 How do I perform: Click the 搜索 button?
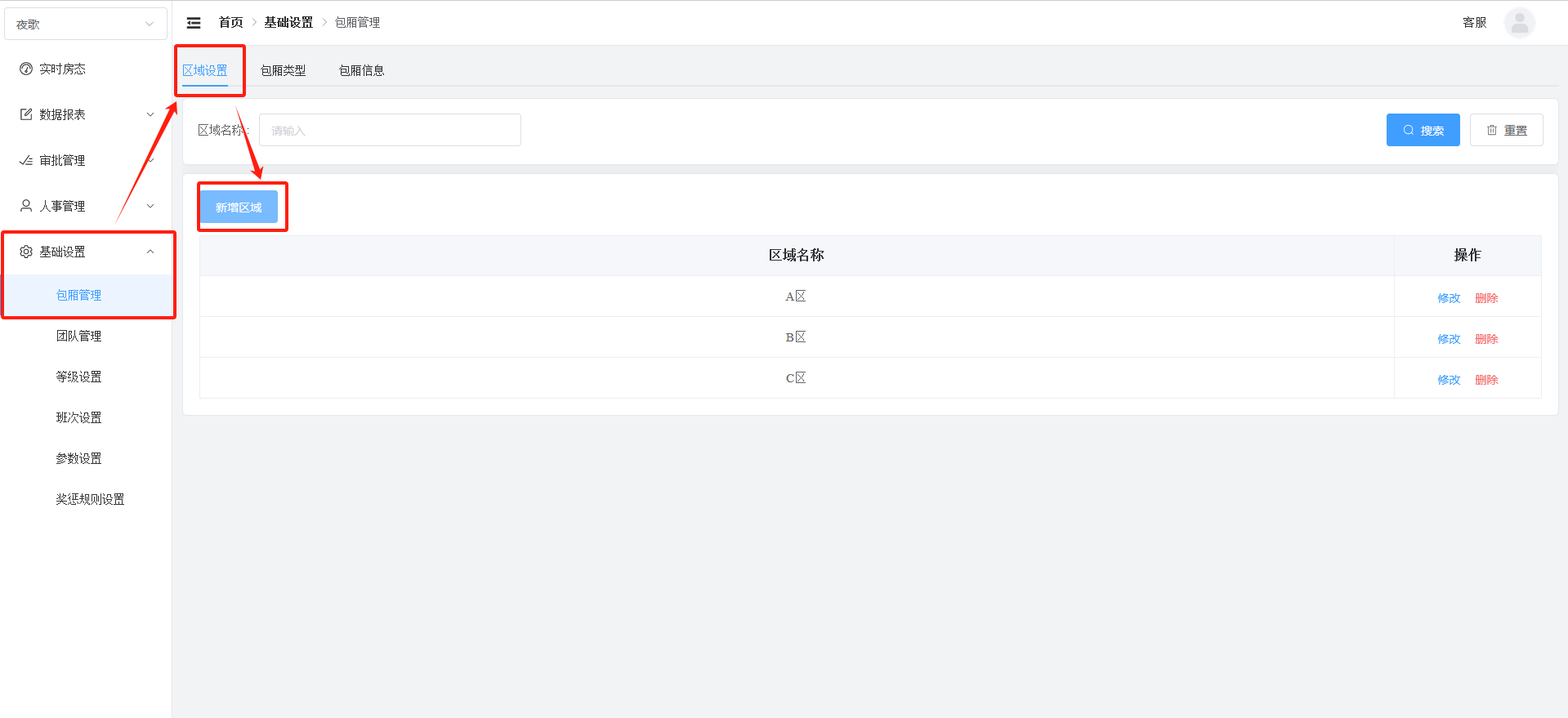click(x=1423, y=130)
